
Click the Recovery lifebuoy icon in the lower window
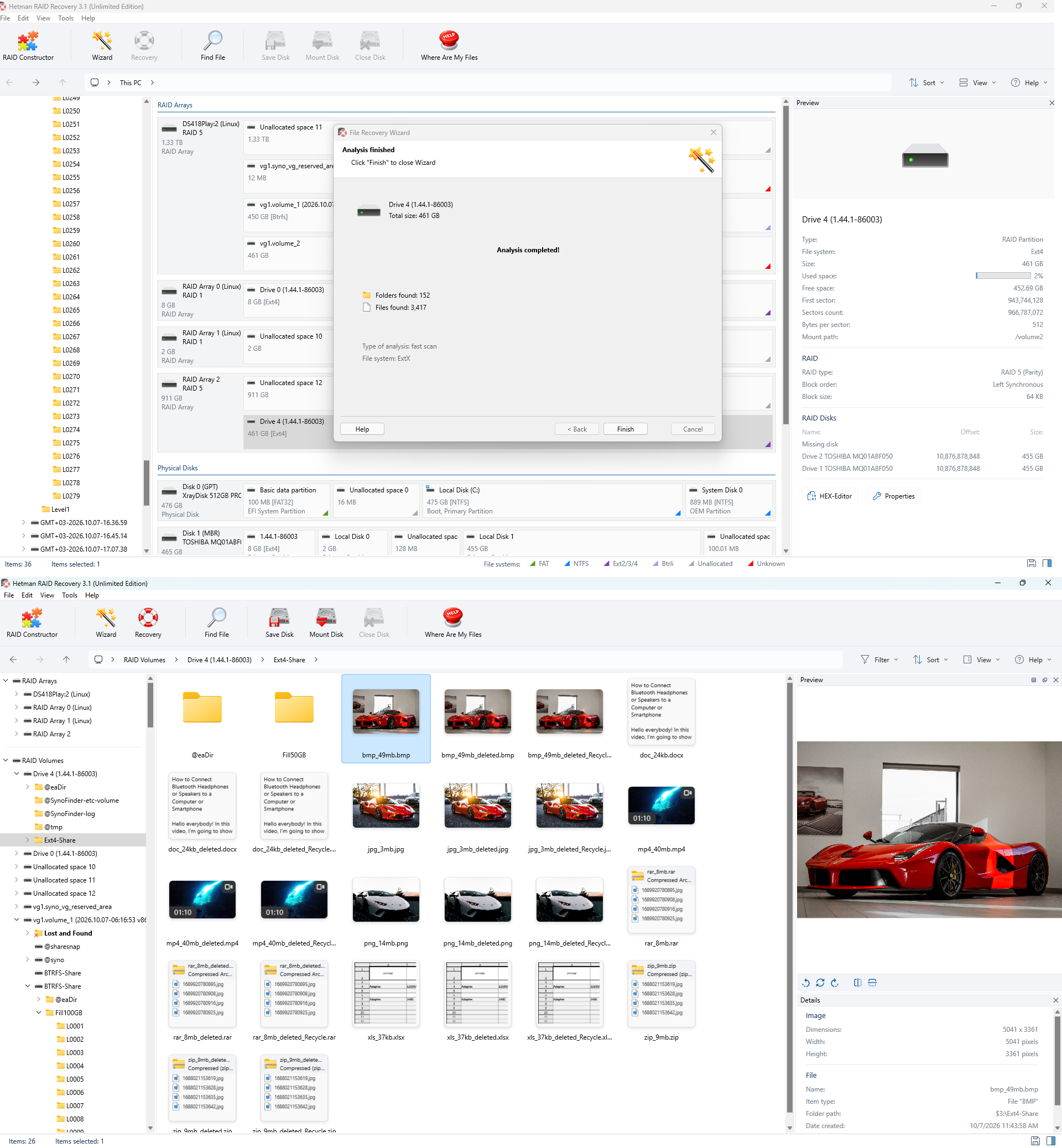tap(148, 617)
